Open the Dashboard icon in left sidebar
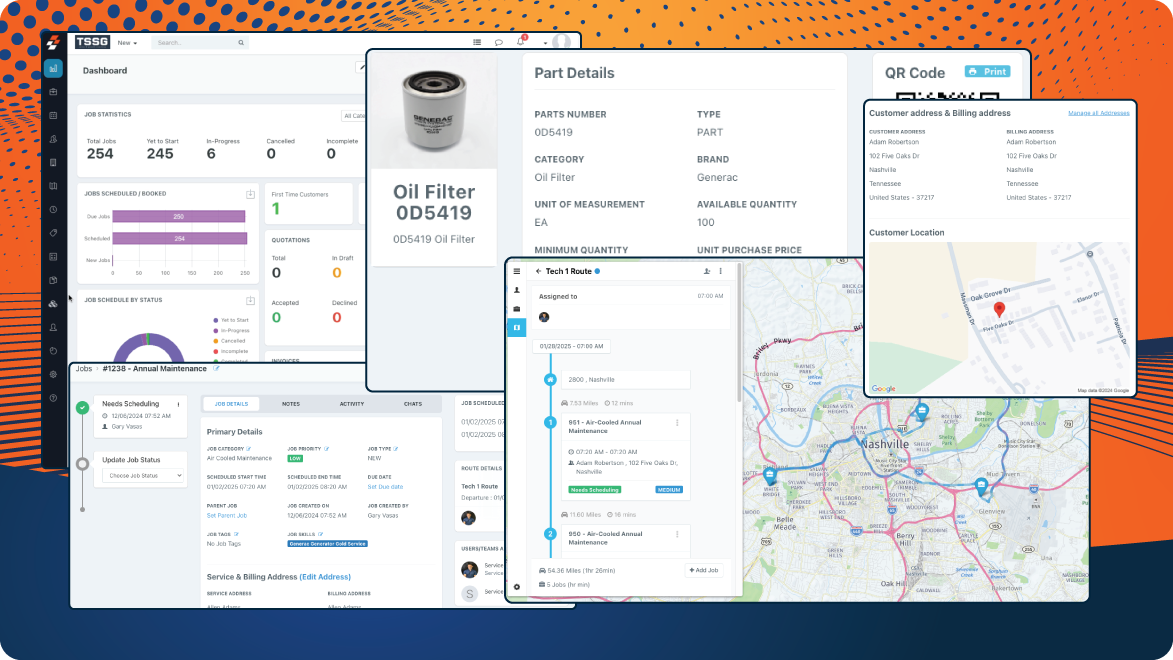This screenshot has width=1173, height=660. tap(53, 69)
